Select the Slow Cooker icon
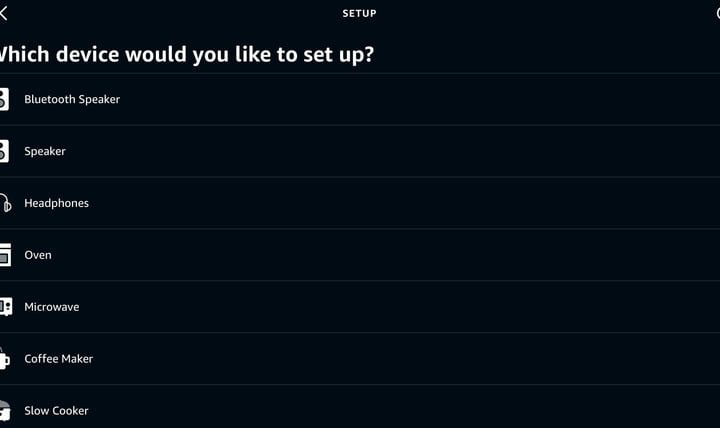 pos(5,410)
